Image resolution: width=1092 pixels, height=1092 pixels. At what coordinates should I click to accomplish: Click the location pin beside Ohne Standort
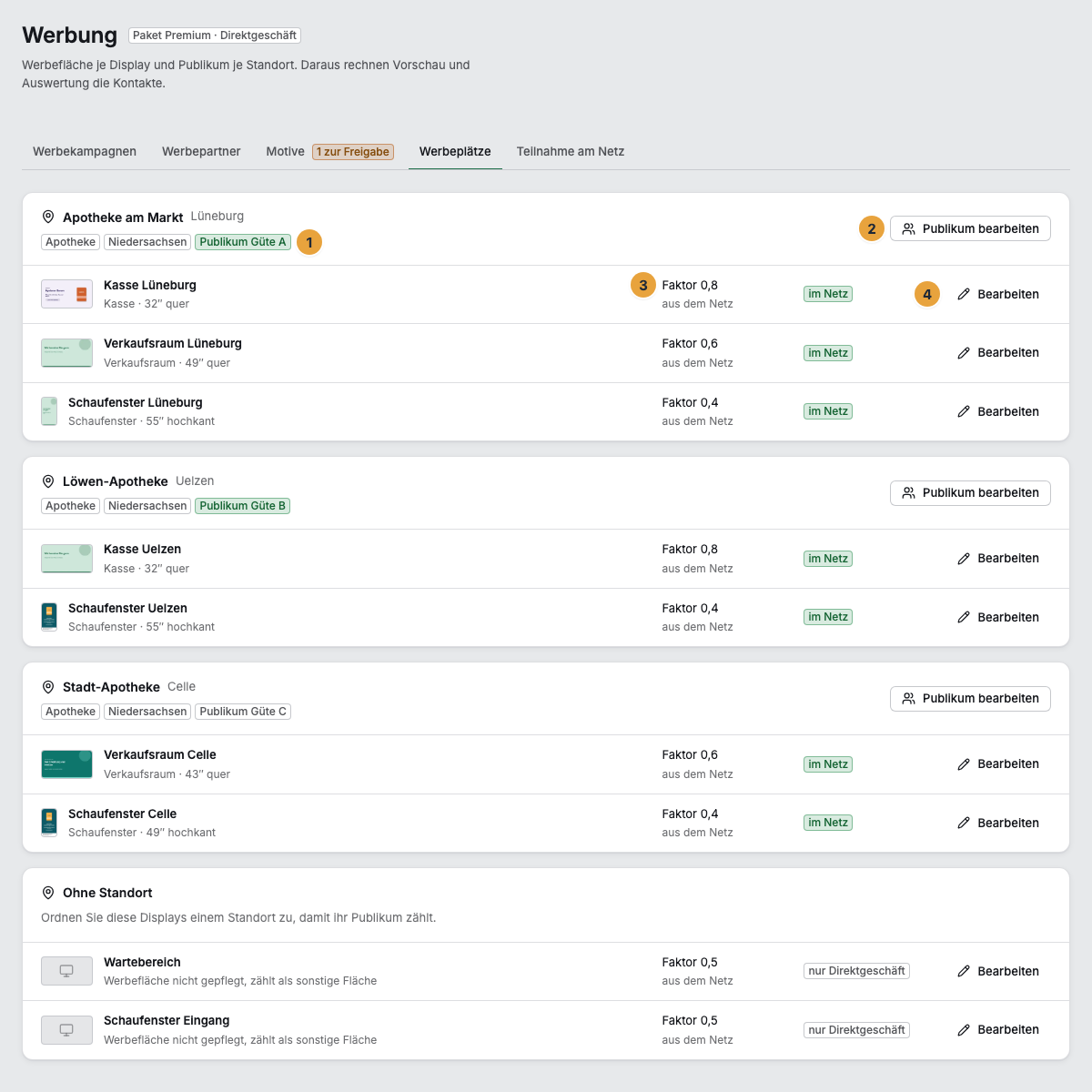coord(48,893)
